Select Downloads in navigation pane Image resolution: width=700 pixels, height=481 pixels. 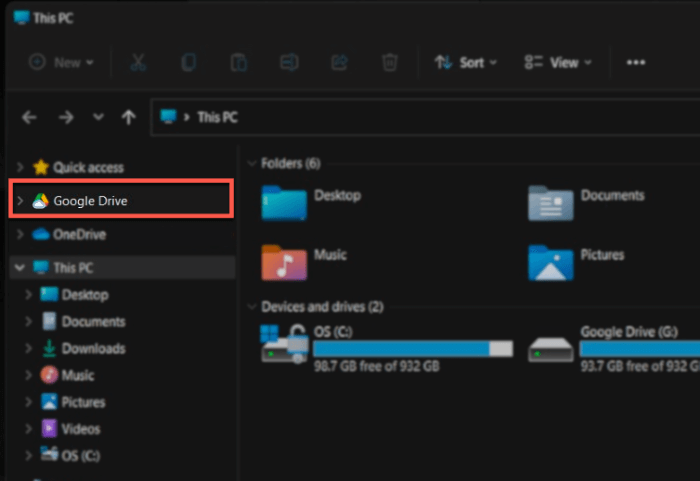click(122, 348)
